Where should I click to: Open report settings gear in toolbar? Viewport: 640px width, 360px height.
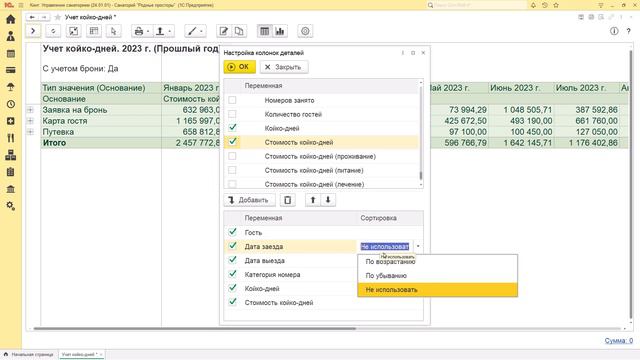[x=305, y=31]
